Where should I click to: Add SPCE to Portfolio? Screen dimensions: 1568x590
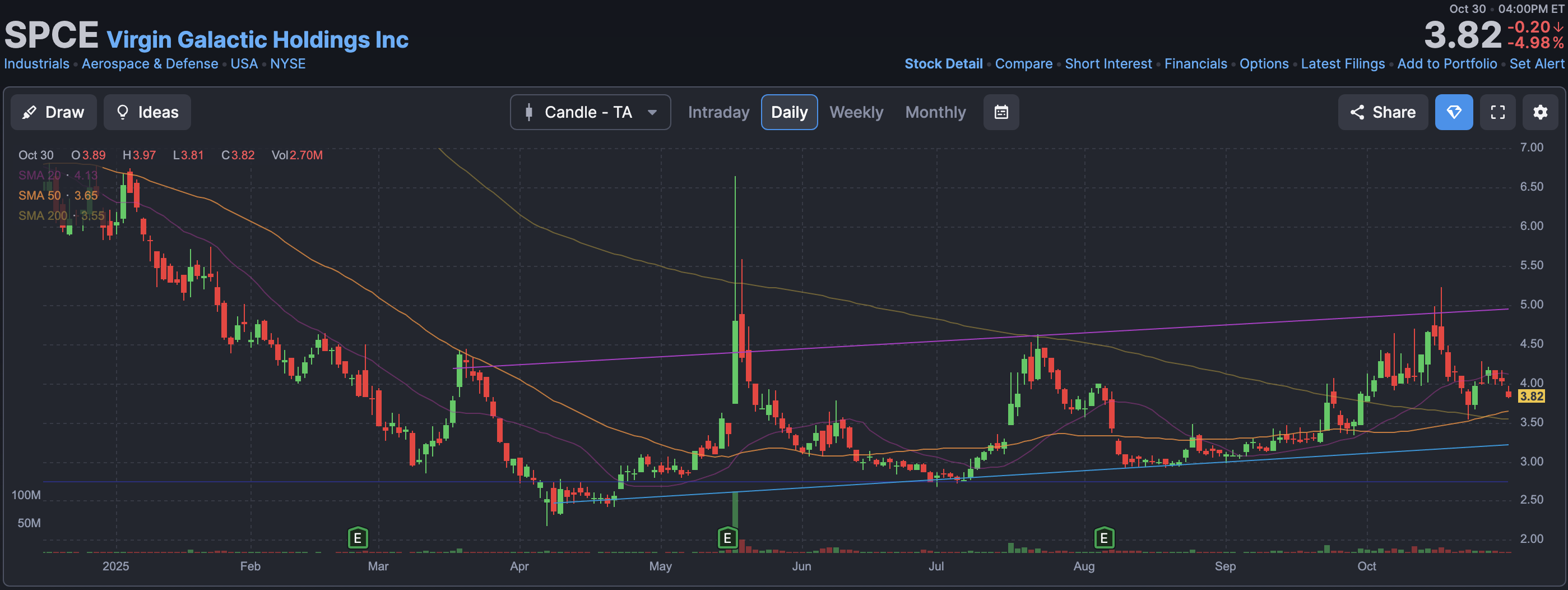1447,64
